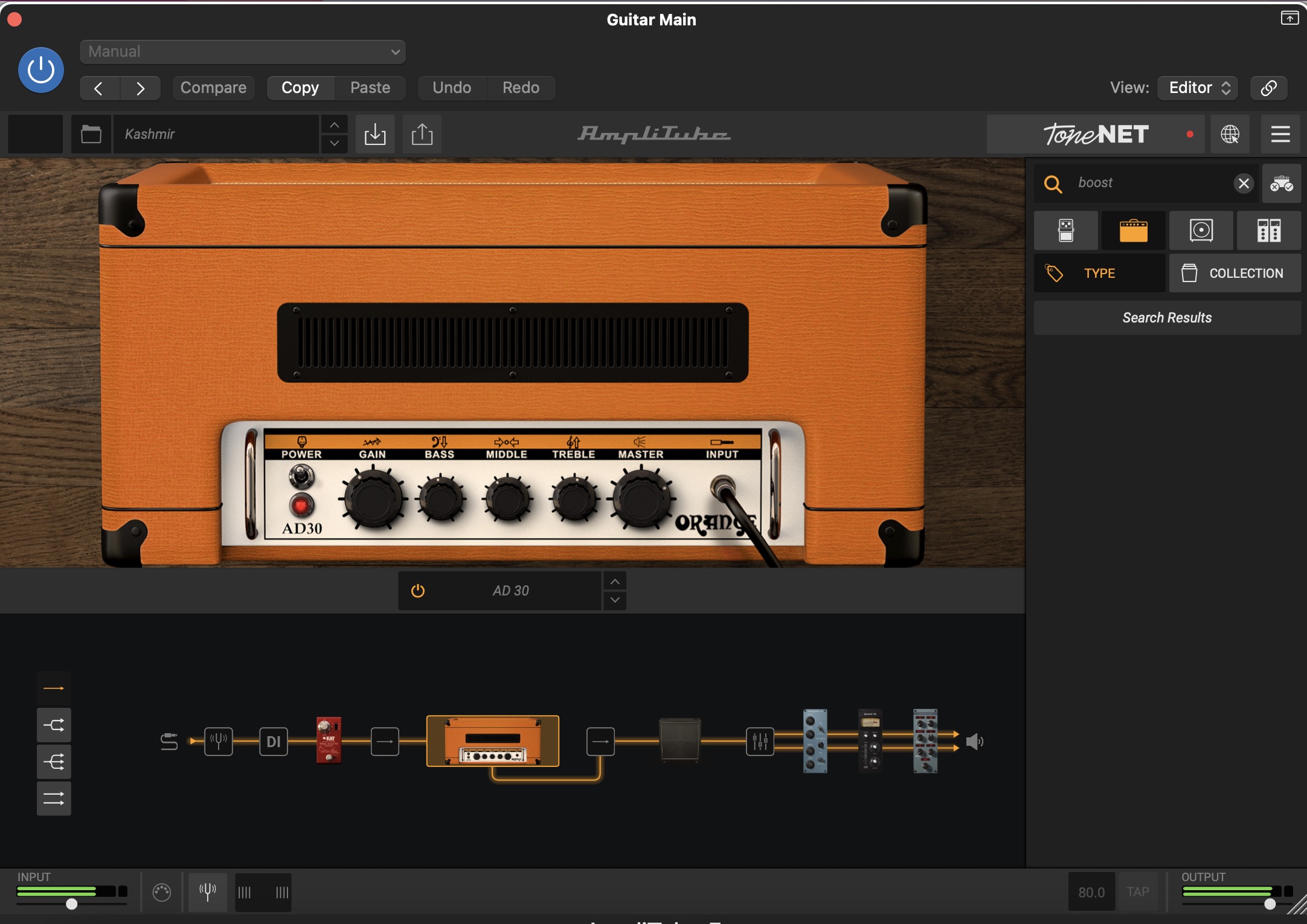Select previous amp model up arrow
This screenshot has height=924, width=1307.
615,582
